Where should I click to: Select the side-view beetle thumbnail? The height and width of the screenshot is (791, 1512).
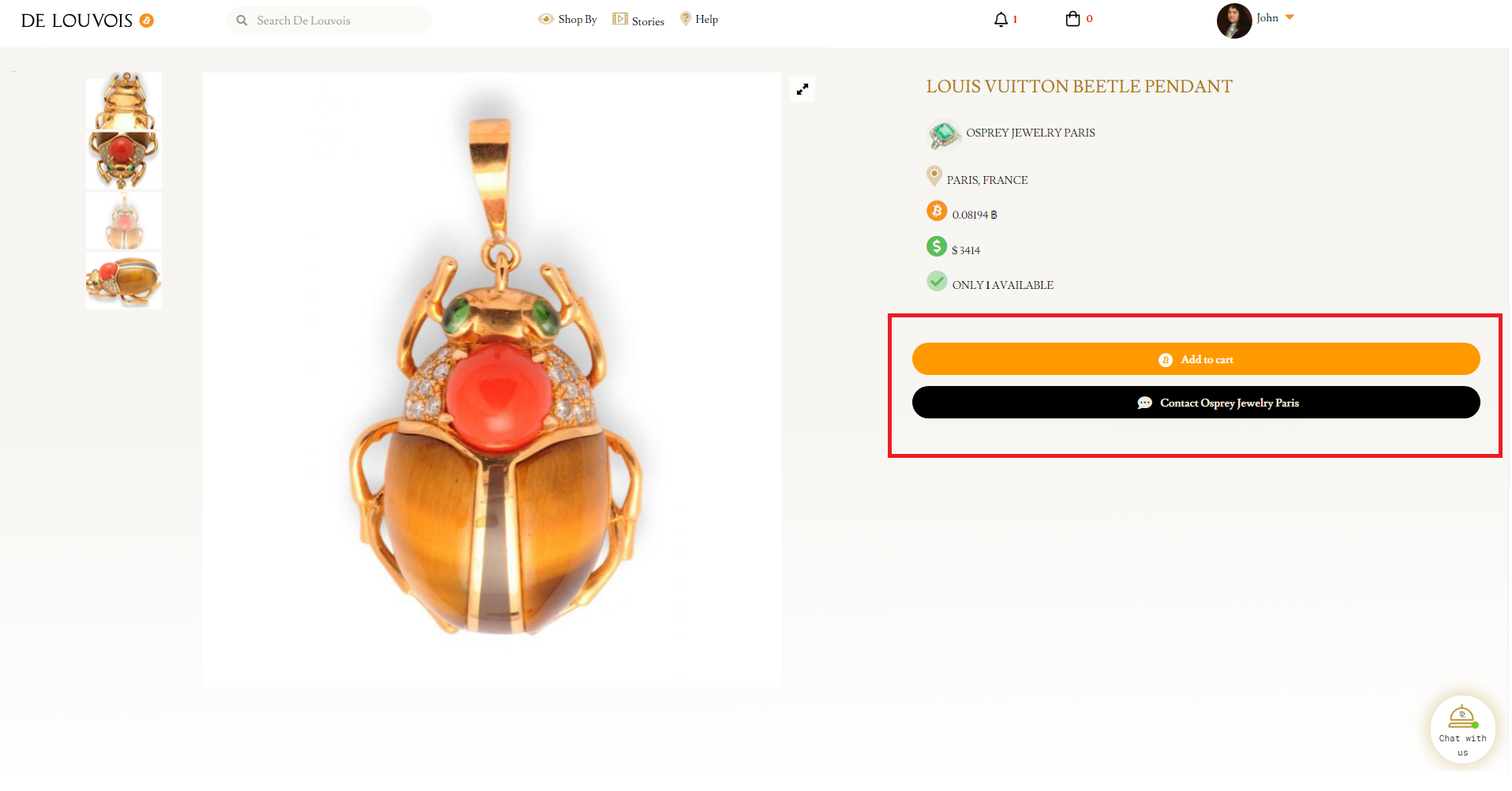click(124, 281)
